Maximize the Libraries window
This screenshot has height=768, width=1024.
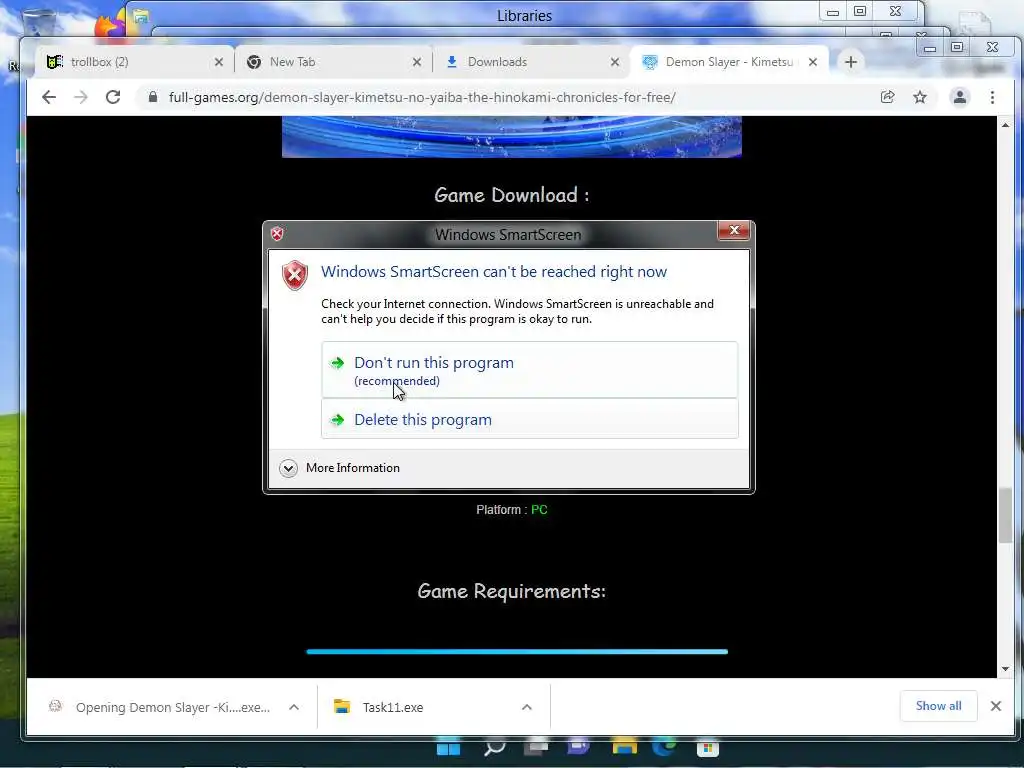click(860, 11)
